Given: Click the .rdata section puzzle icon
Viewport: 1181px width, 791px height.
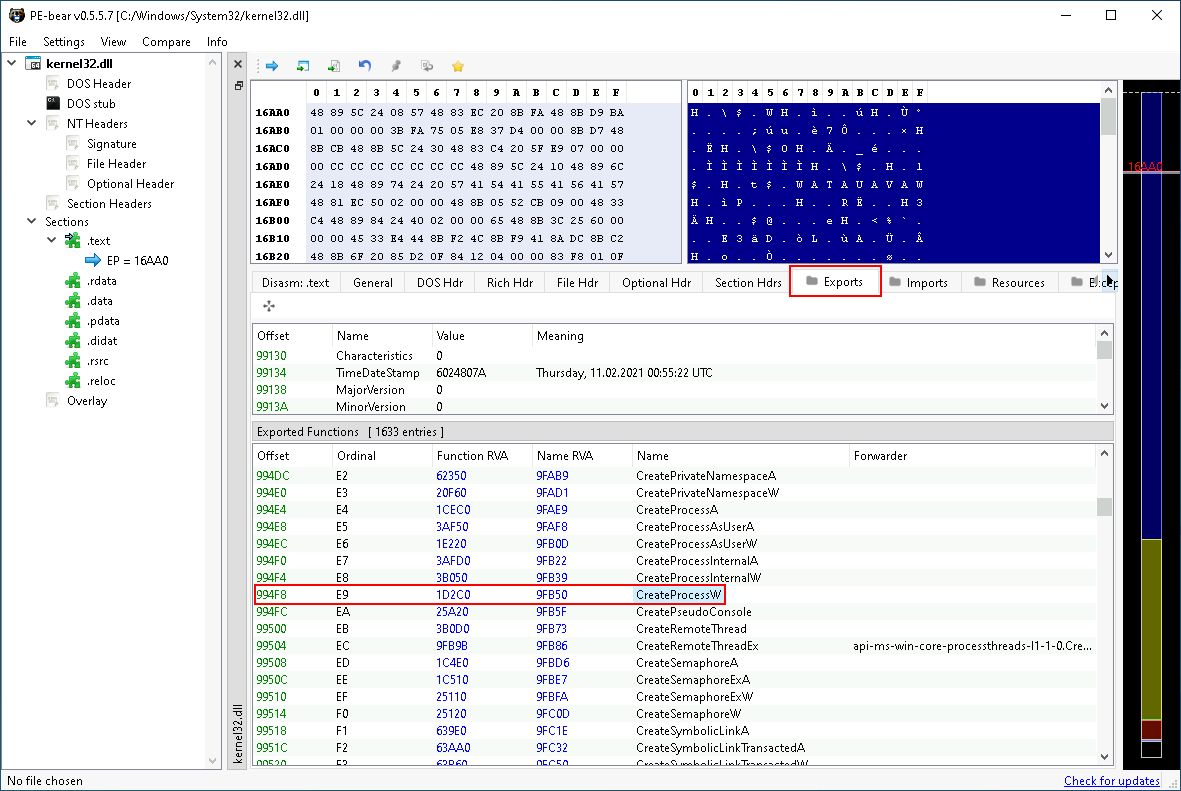Looking at the screenshot, I should [72, 281].
